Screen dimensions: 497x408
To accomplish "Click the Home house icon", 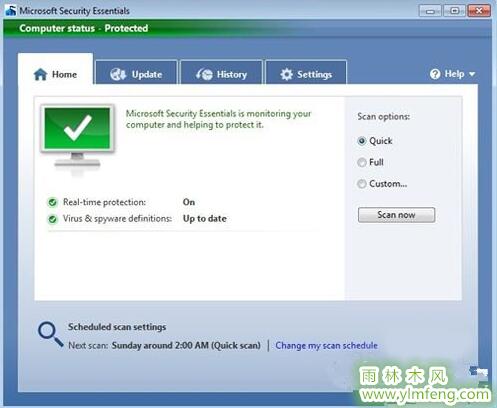I will tap(40, 74).
